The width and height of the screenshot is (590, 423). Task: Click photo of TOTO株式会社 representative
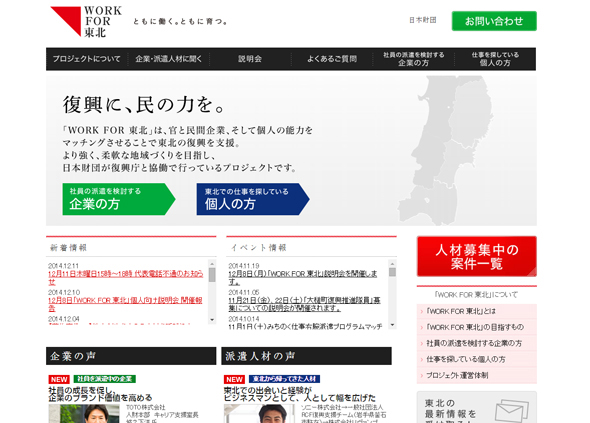click(85, 414)
